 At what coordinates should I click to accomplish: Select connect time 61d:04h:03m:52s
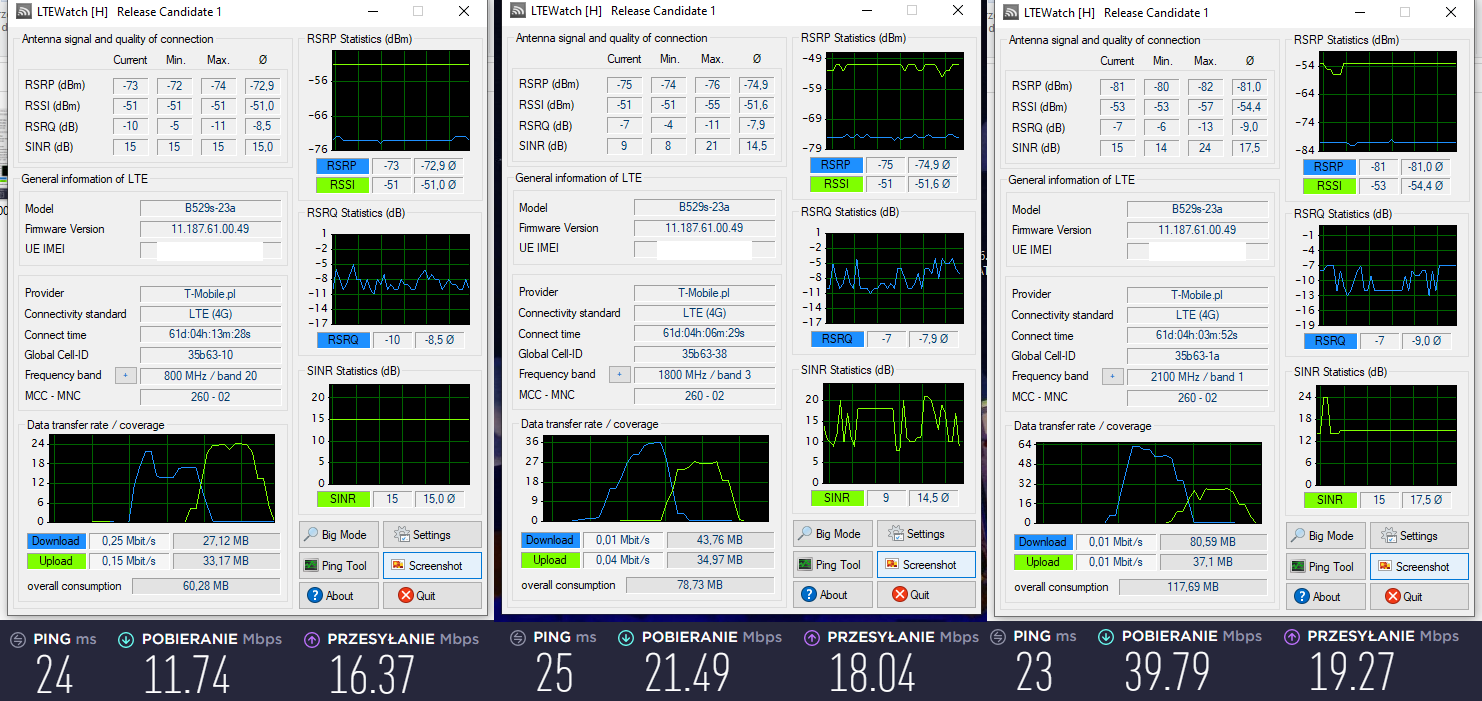tap(1197, 336)
